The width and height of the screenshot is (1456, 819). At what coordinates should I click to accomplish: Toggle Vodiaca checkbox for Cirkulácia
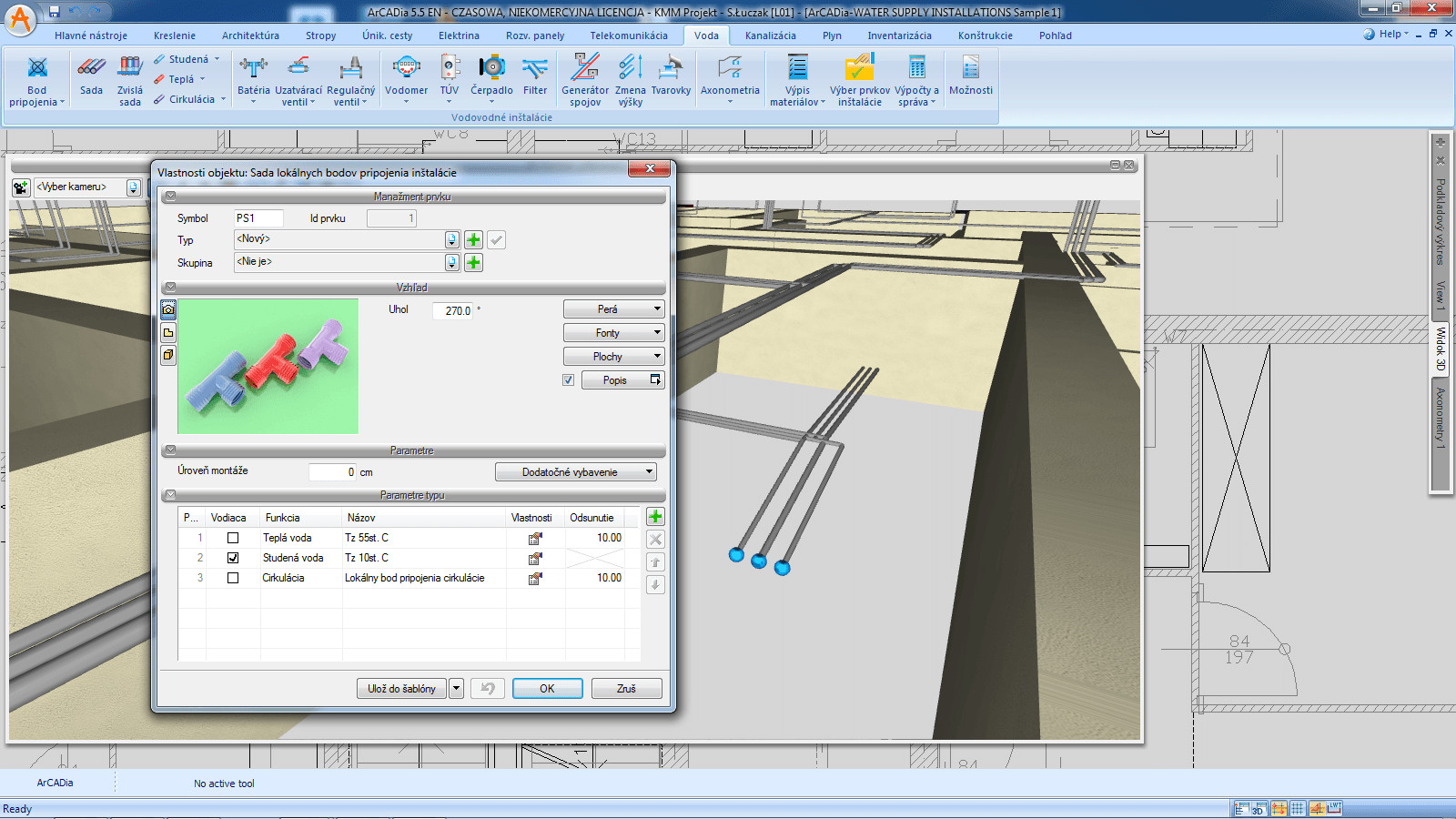233,578
